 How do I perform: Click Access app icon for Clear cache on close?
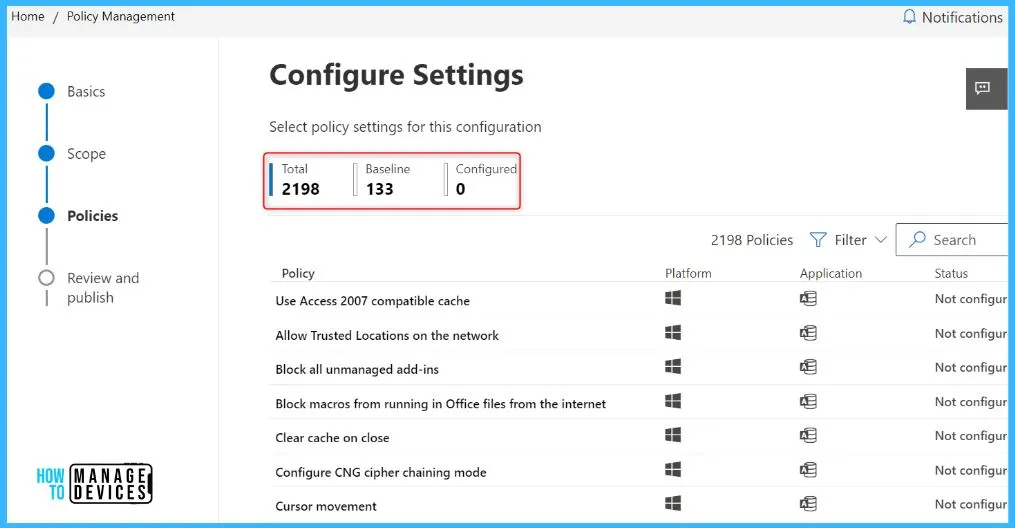[808, 435]
